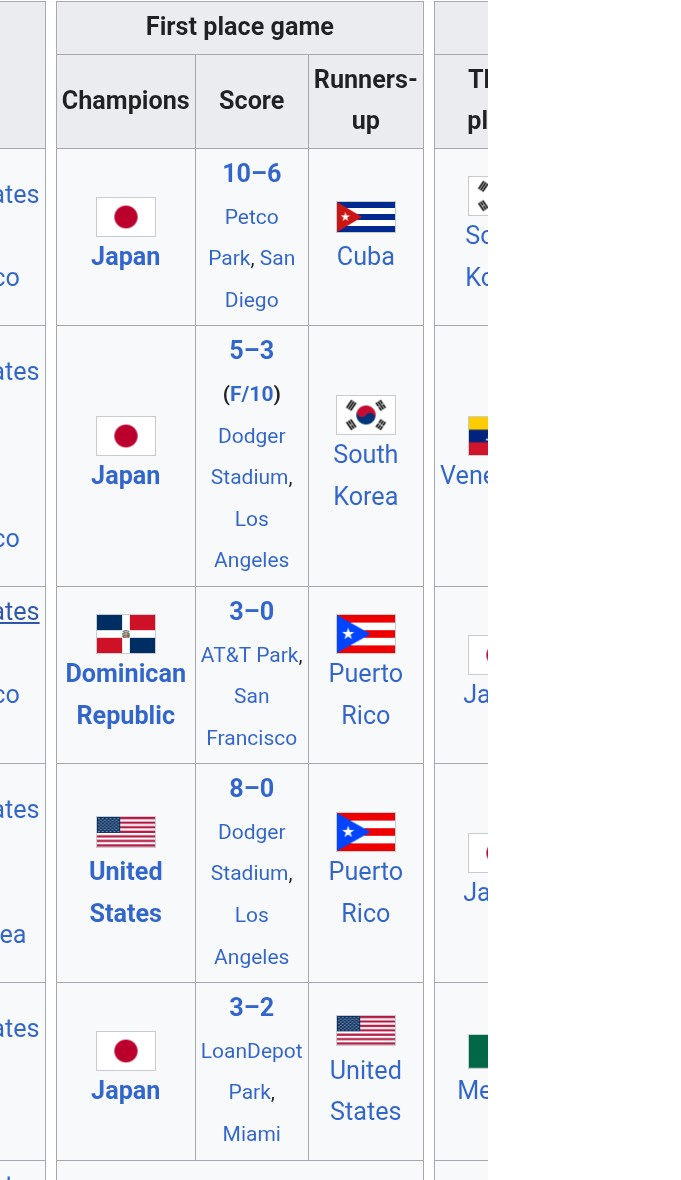Click the Japan flag beside the 5–3 score
Image resolution: width=681 pixels, height=1180 pixels.
click(126, 436)
